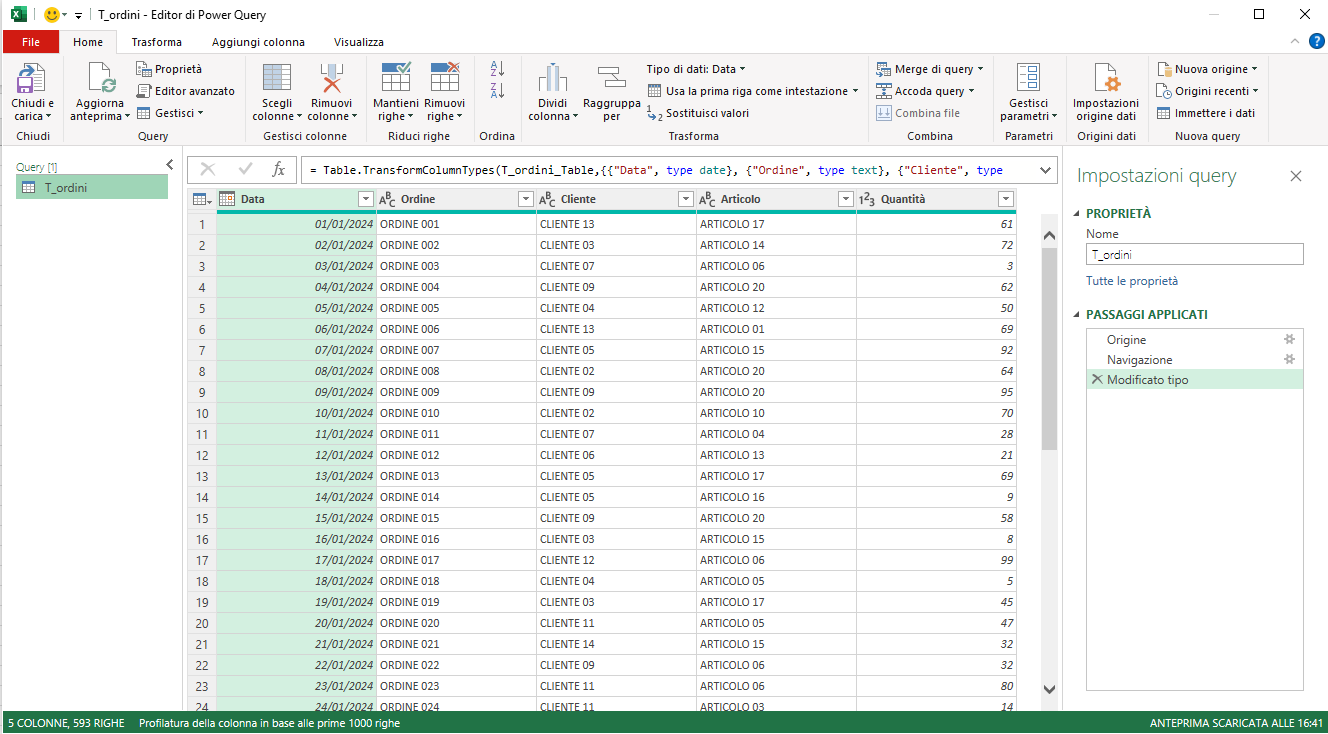
Task: Select the Navigazione applied step
Action: click(1139, 360)
